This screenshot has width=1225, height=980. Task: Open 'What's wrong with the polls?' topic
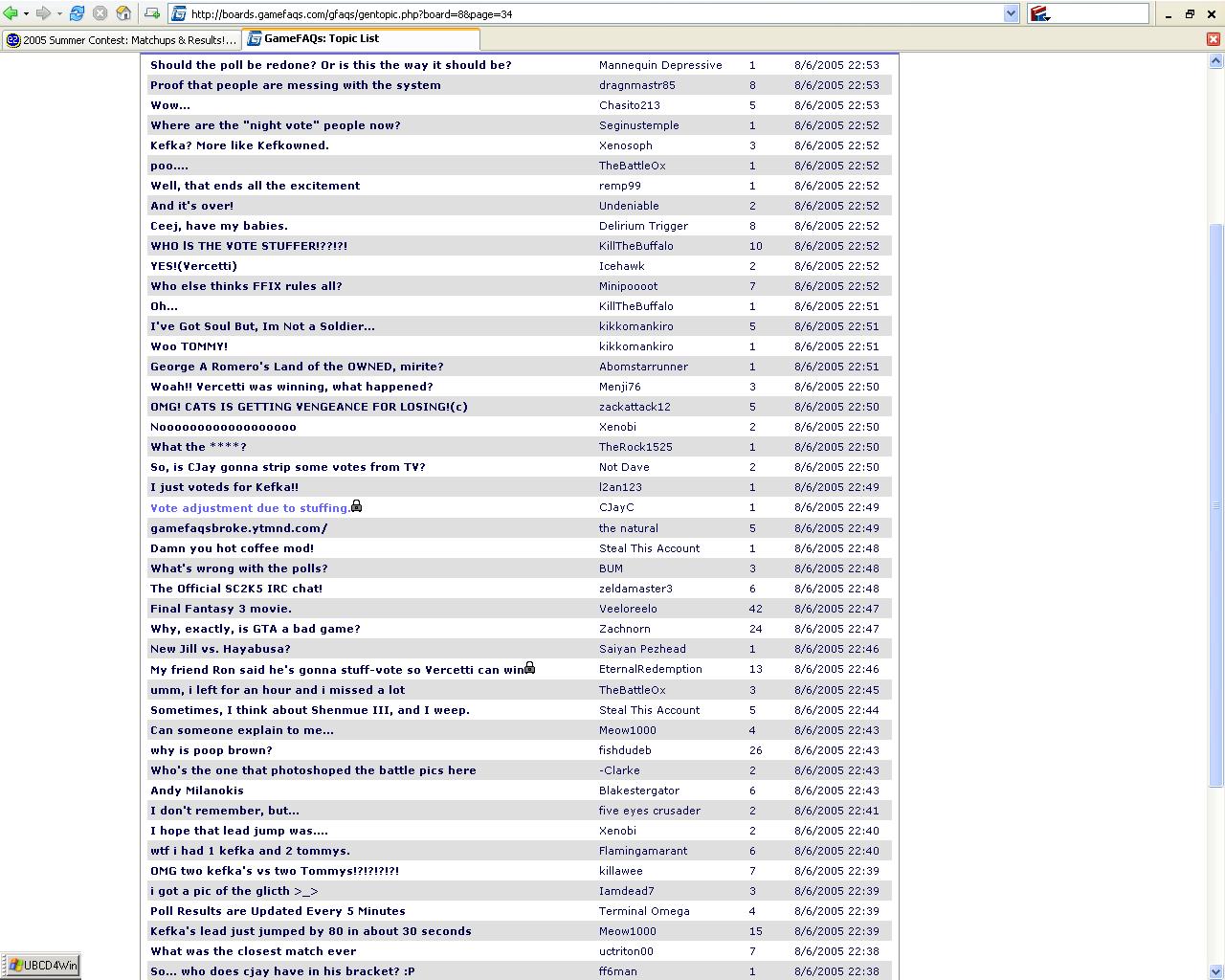point(239,568)
